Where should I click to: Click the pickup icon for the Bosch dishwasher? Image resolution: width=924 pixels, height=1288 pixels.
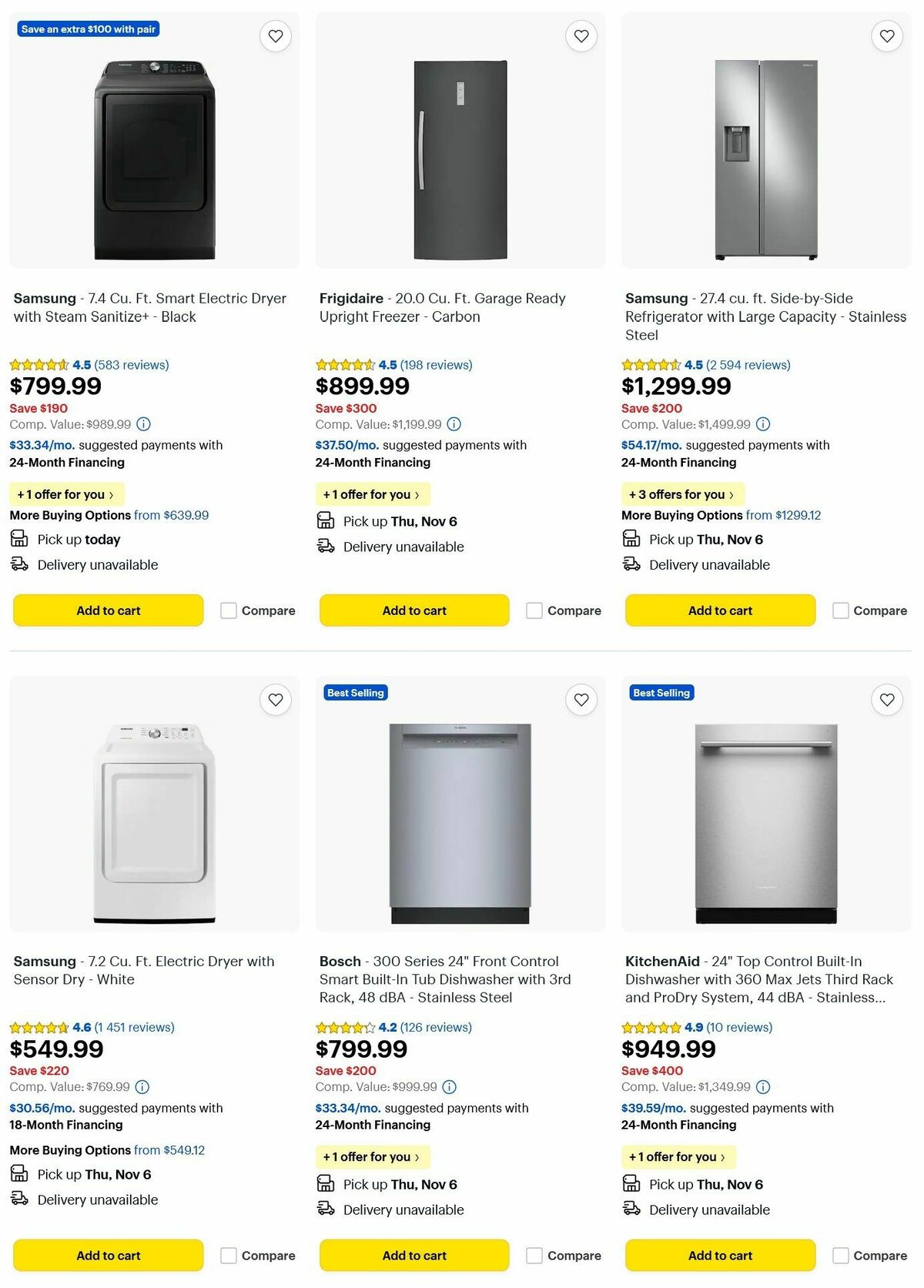[x=324, y=1184]
